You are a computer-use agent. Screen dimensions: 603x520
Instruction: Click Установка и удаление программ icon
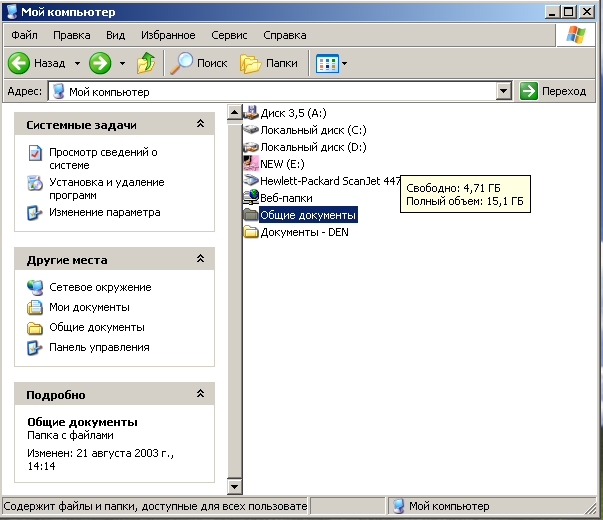click(x=35, y=183)
